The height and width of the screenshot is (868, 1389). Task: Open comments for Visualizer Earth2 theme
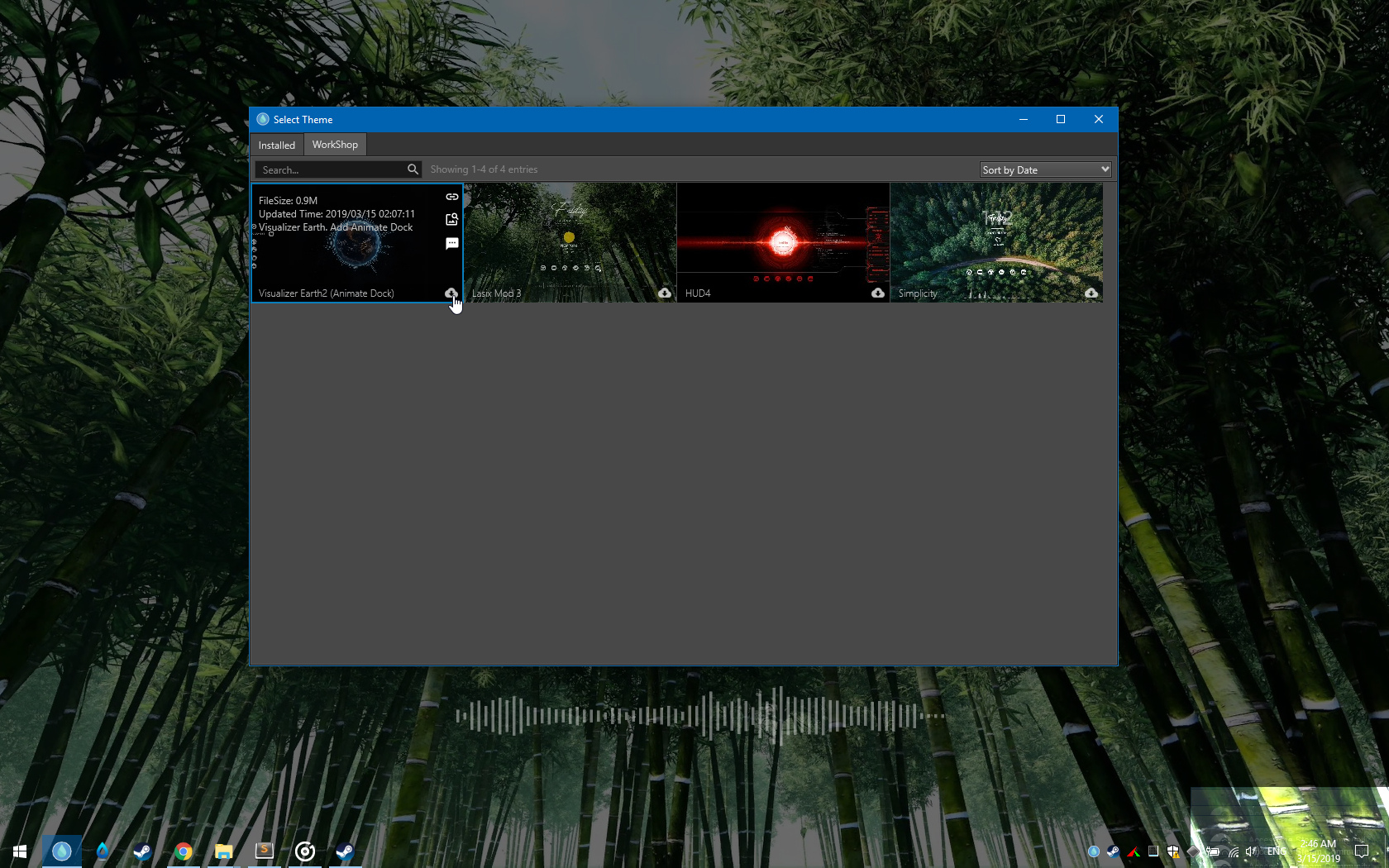tap(452, 244)
